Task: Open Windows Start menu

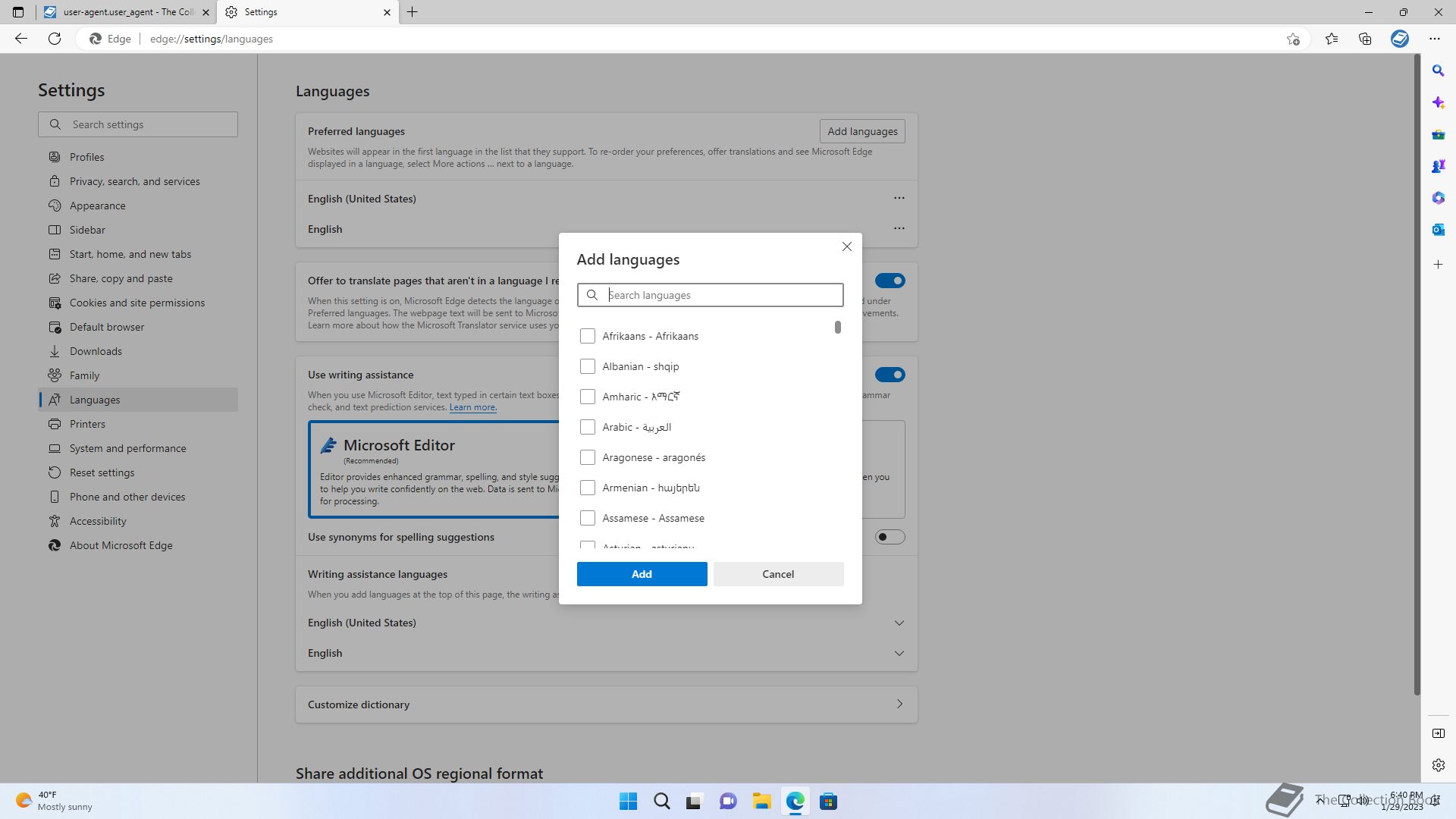Action: click(628, 802)
